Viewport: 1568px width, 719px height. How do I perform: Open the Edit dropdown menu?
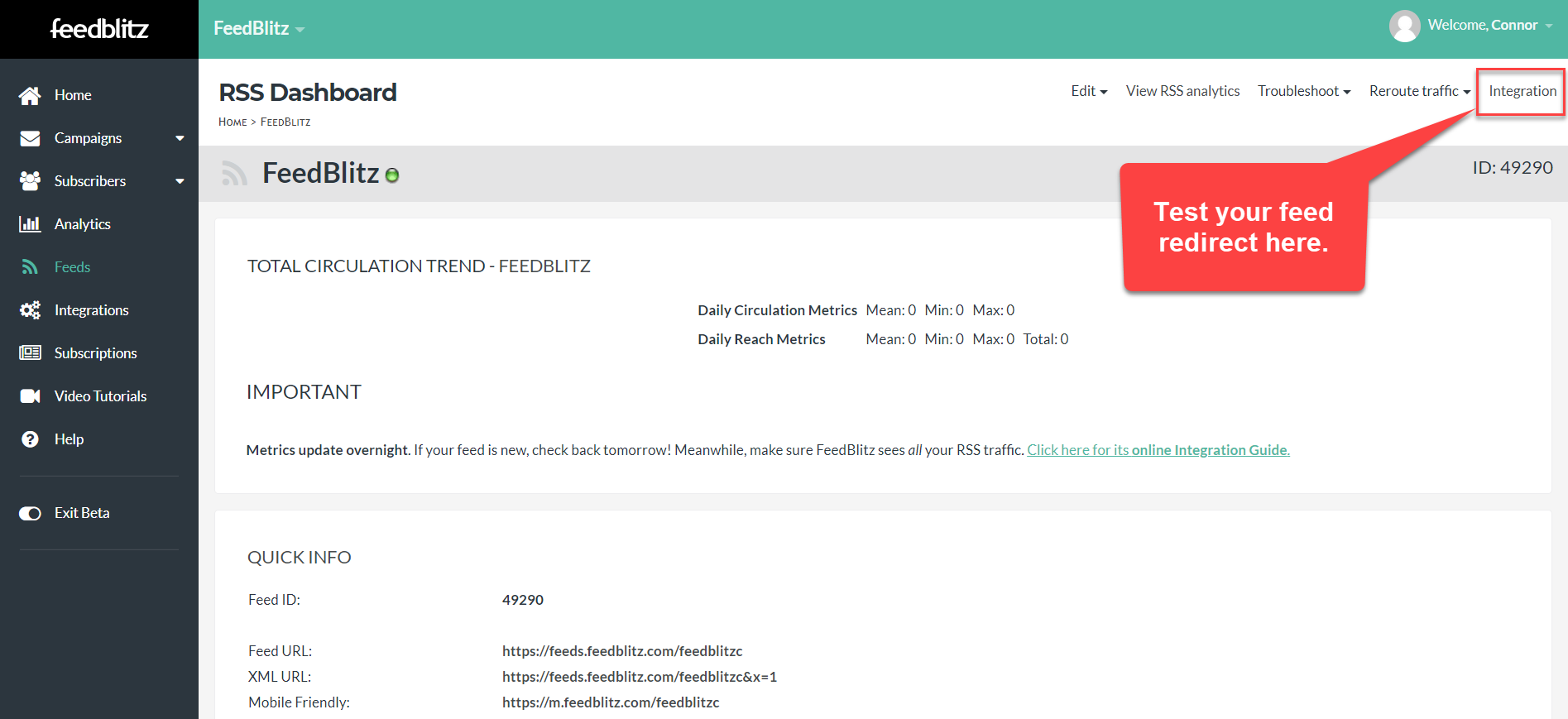click(1089, 91)
